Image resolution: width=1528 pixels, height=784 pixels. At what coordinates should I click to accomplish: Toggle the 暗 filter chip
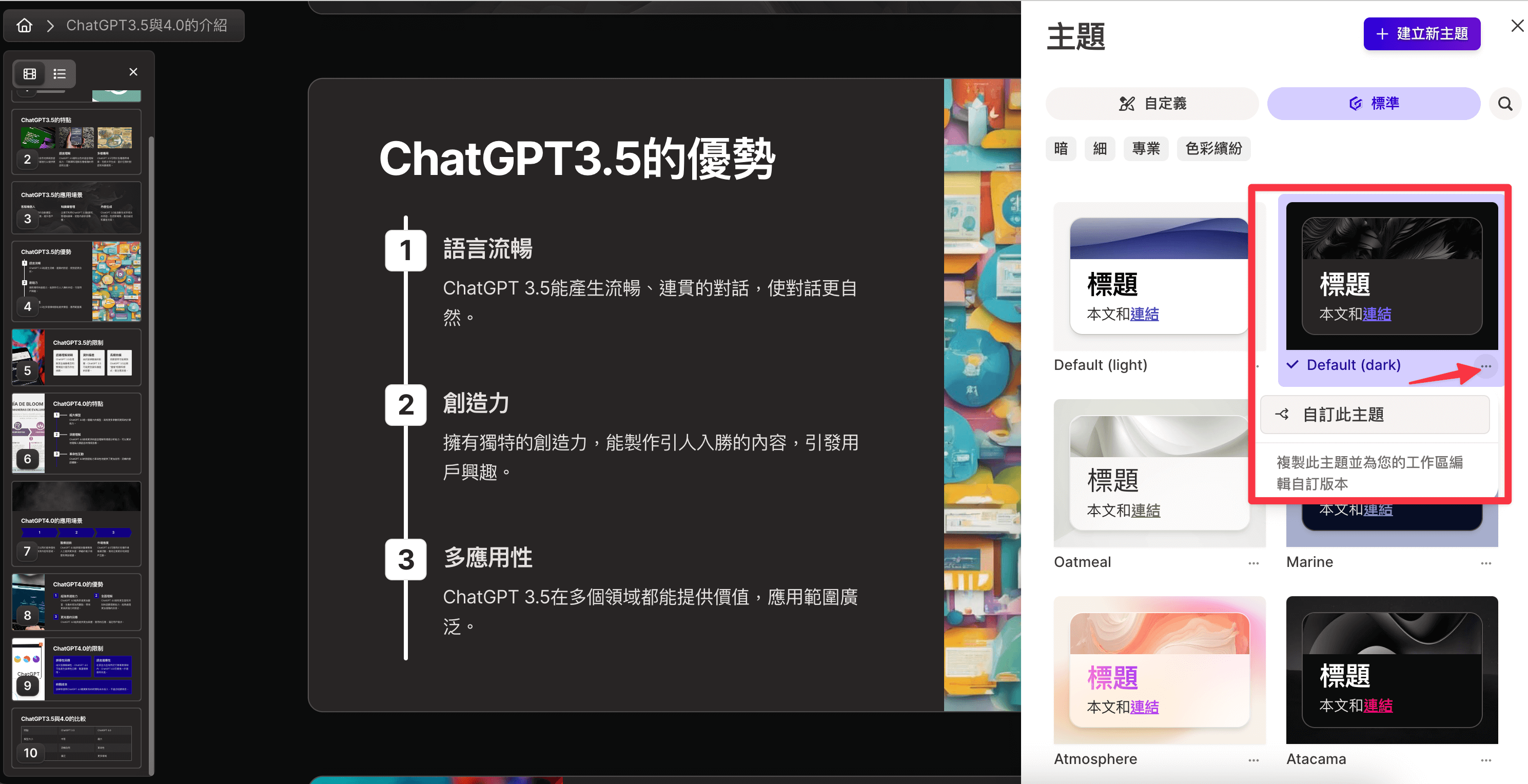point(1061,148)
